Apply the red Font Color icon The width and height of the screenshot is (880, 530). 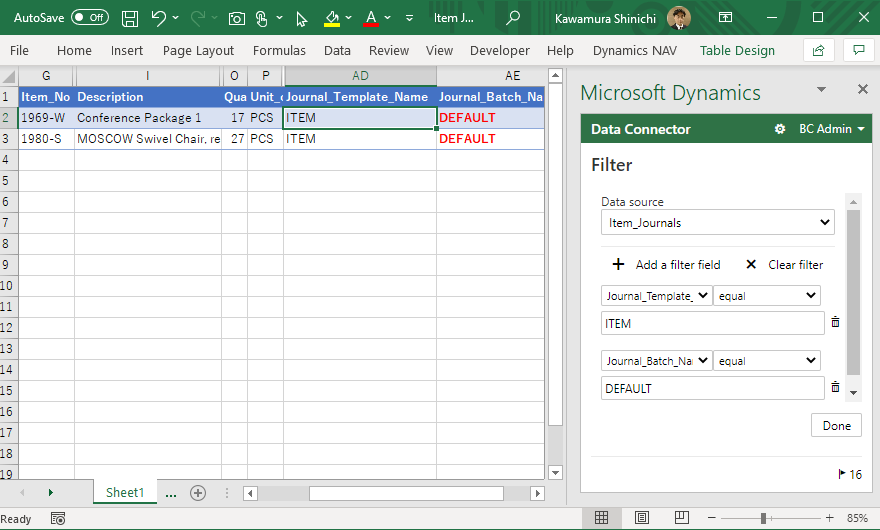click(371, 19)
